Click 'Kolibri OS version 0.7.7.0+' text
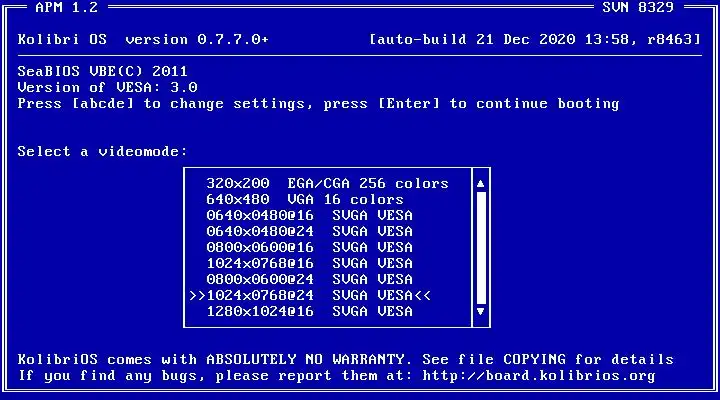Image resolution: width=720 pixels, height=400 pixels. [x=143, y=39]
